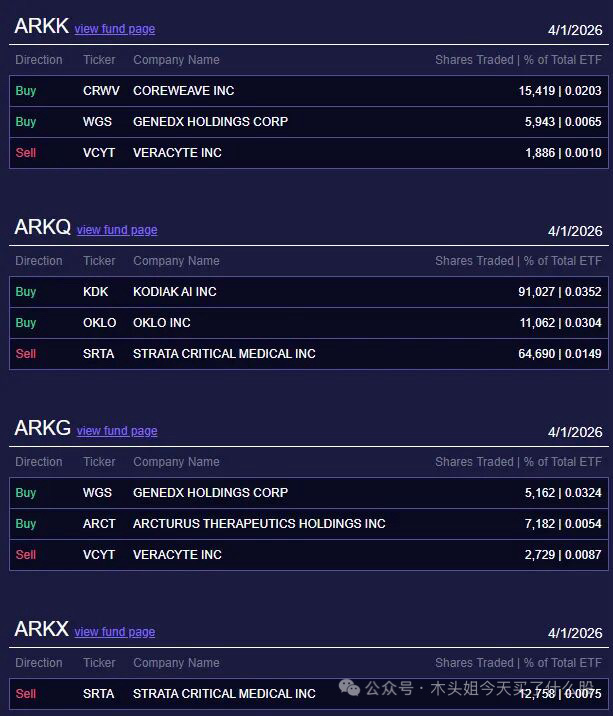Open ARKG view fund page link
This screenshot has width=613, height=716.
[x=117, y=431]
